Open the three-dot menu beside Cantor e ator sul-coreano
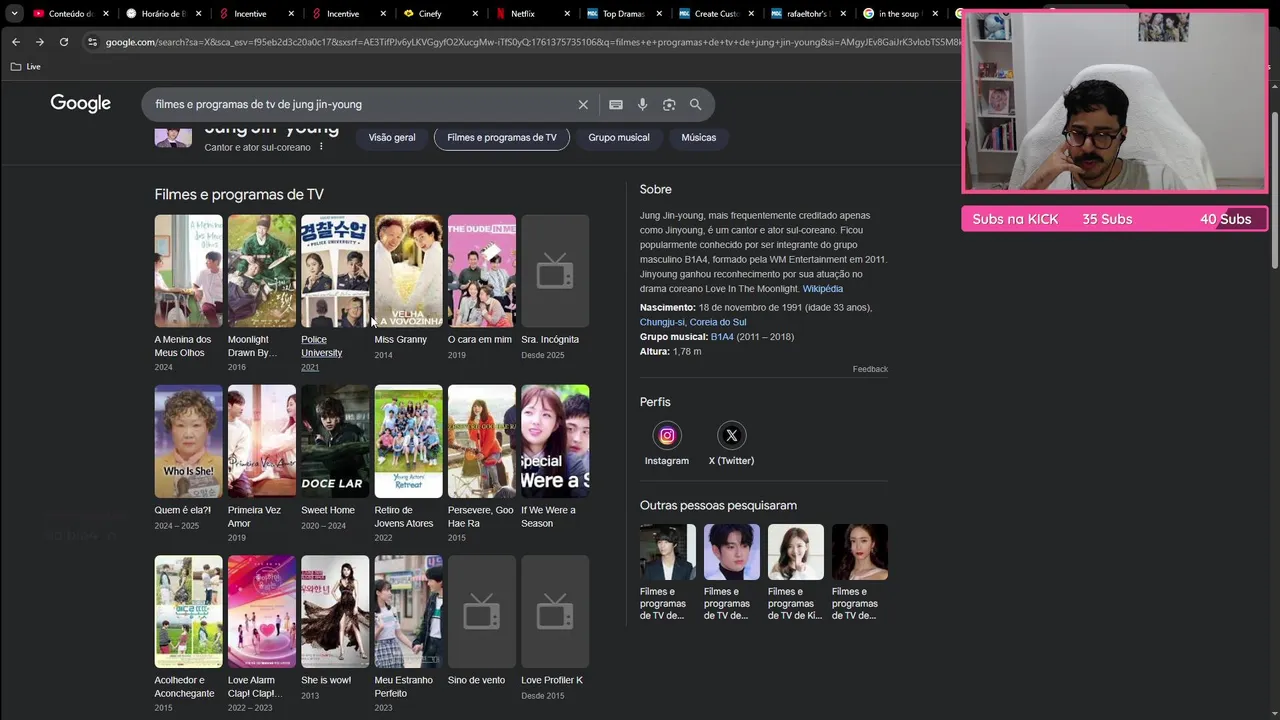1280x720 pixels. [321, 147]
